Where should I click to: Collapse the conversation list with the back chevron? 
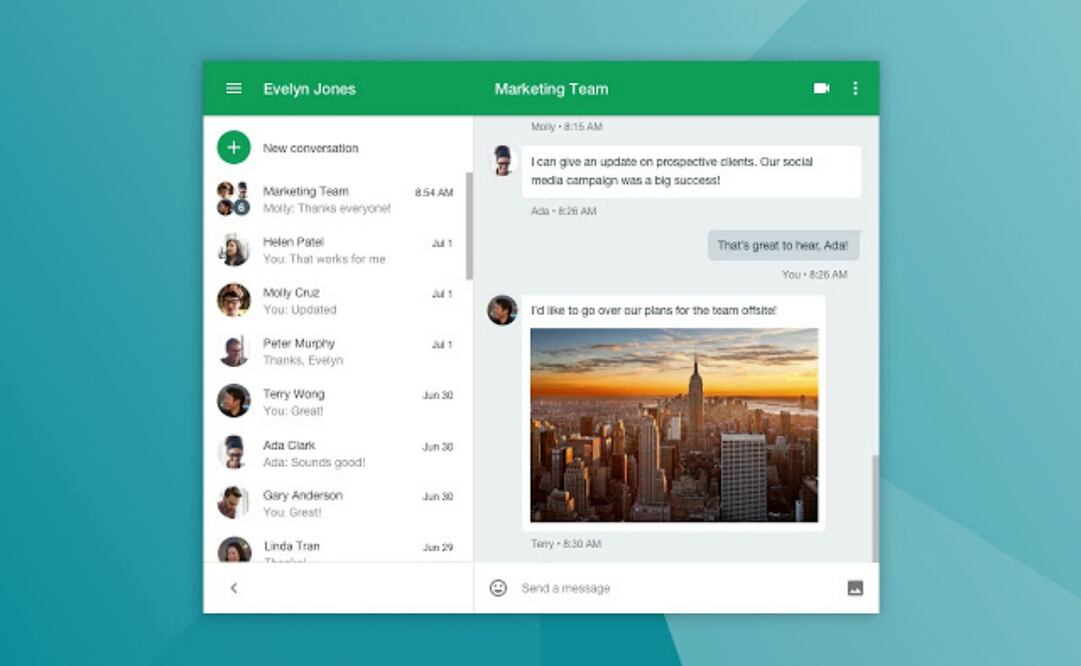click(x=233, y=588)
